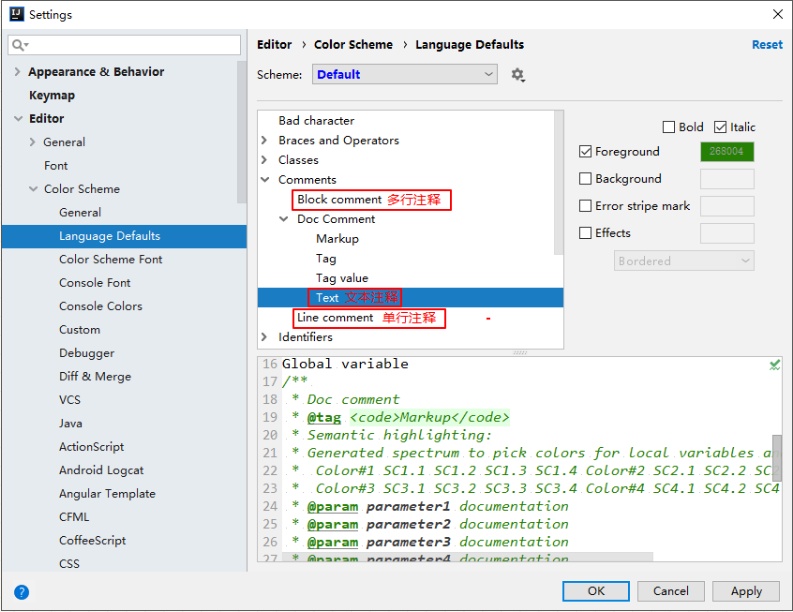The image size is (793, 612).
Task: Click the green checkmark inspection icon in preview
Action: point(774,366)
